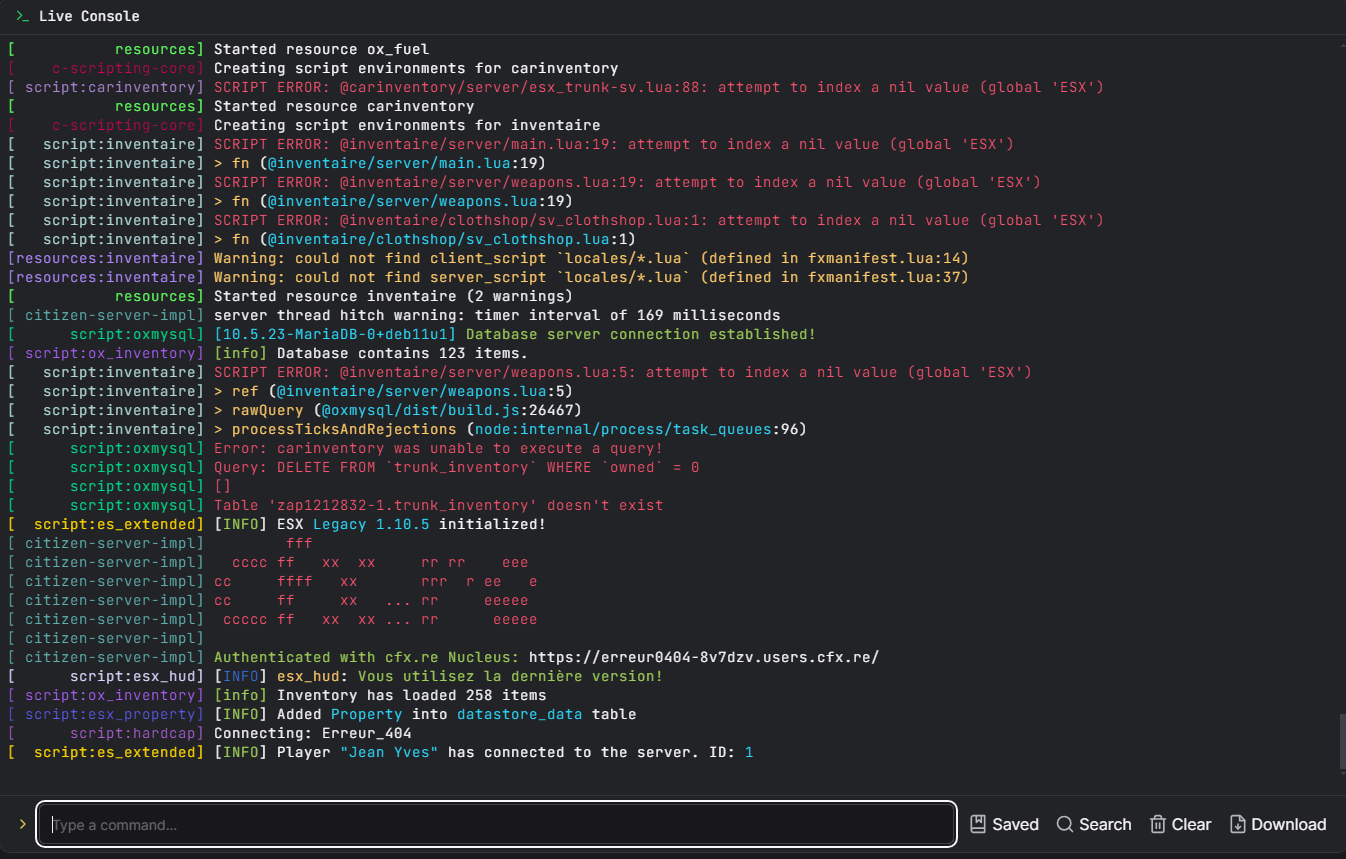Select the magnifier icon to search logs
Screen dimensions: 1346x859
tap(1065, 824)
